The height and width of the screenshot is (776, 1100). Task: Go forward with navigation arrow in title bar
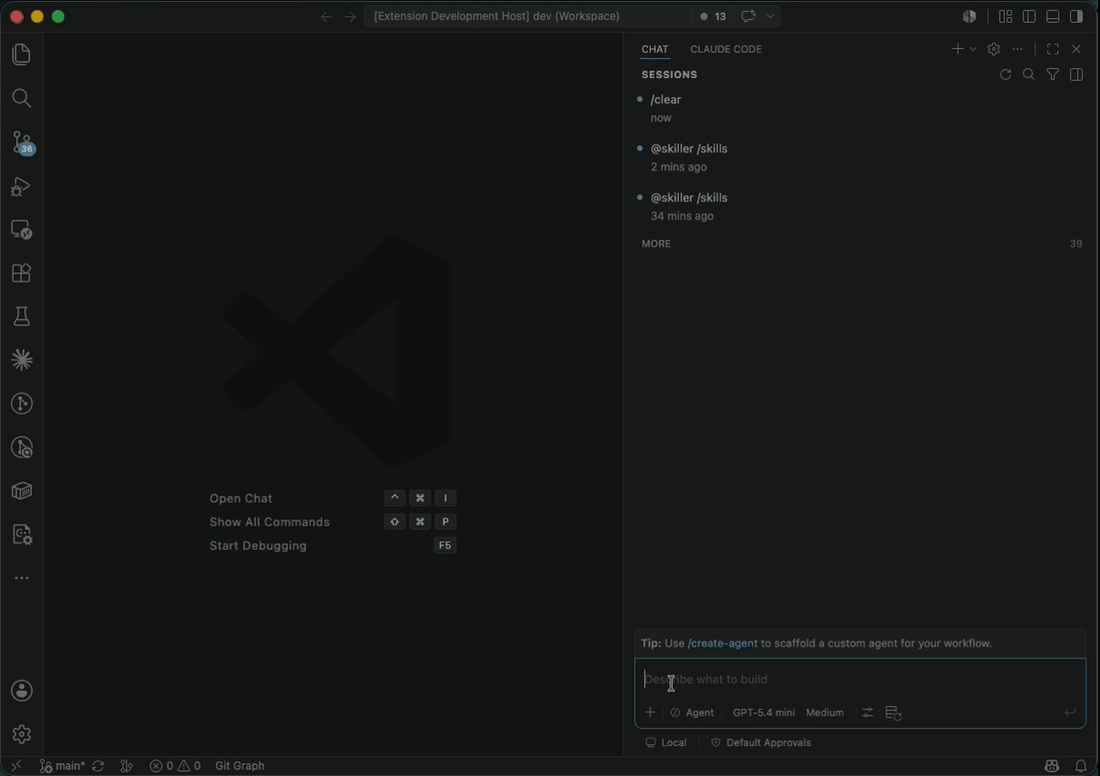click(350, 16)
